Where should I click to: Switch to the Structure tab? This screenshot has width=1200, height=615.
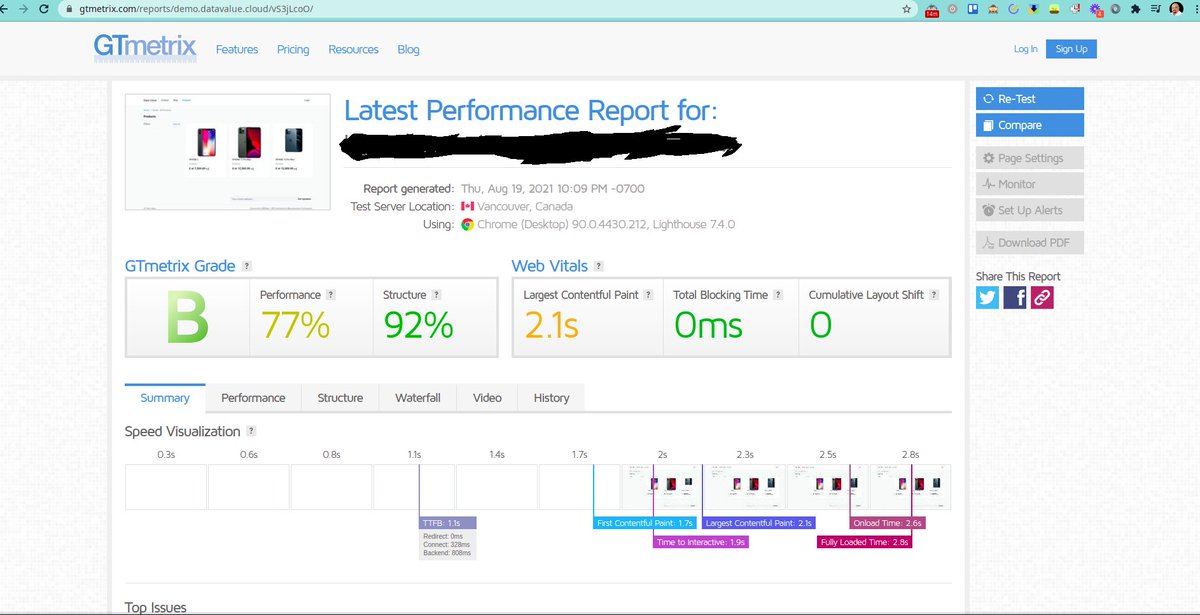pos(340,398)
